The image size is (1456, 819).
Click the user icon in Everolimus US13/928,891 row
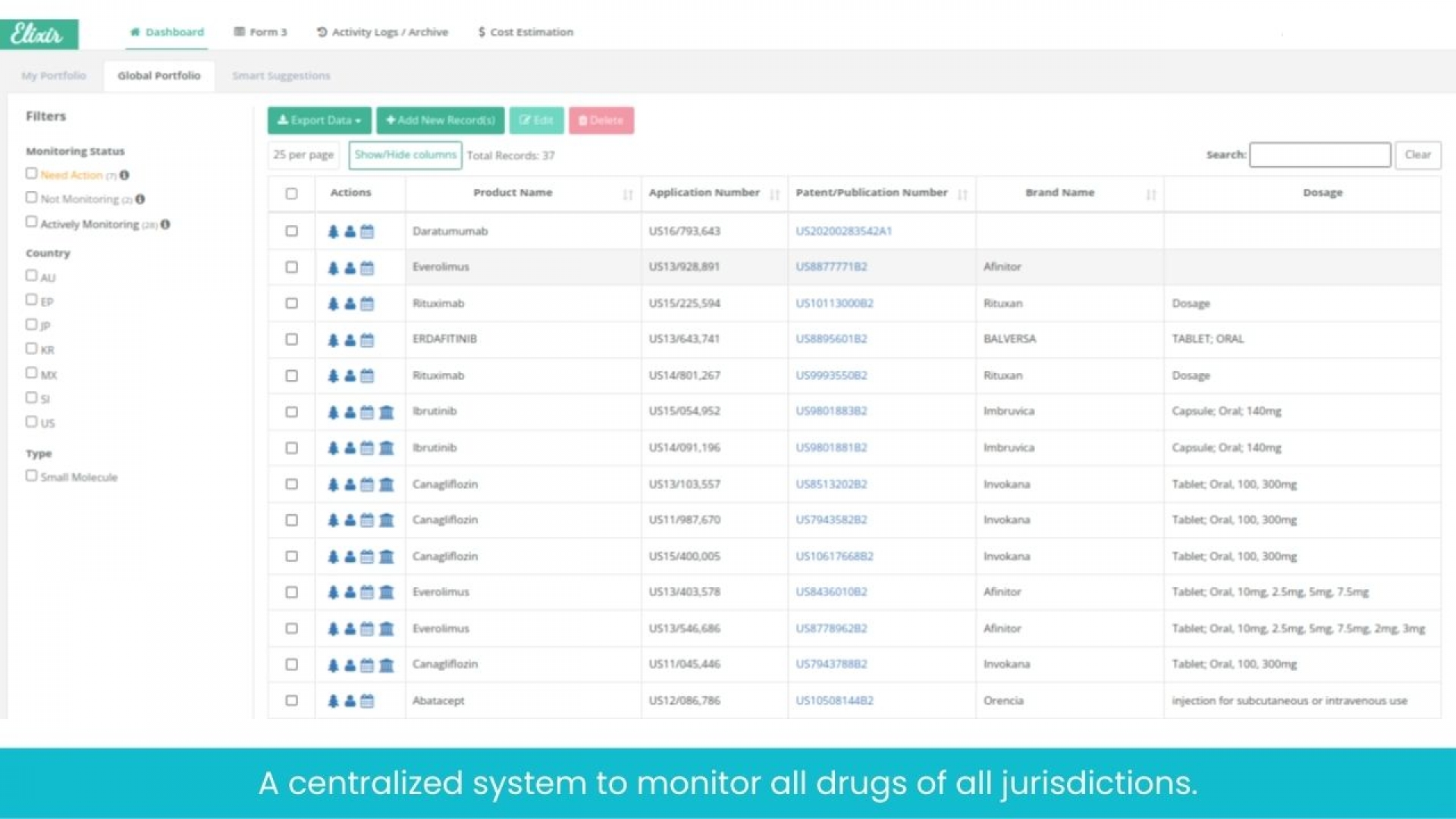pos(350,268)
